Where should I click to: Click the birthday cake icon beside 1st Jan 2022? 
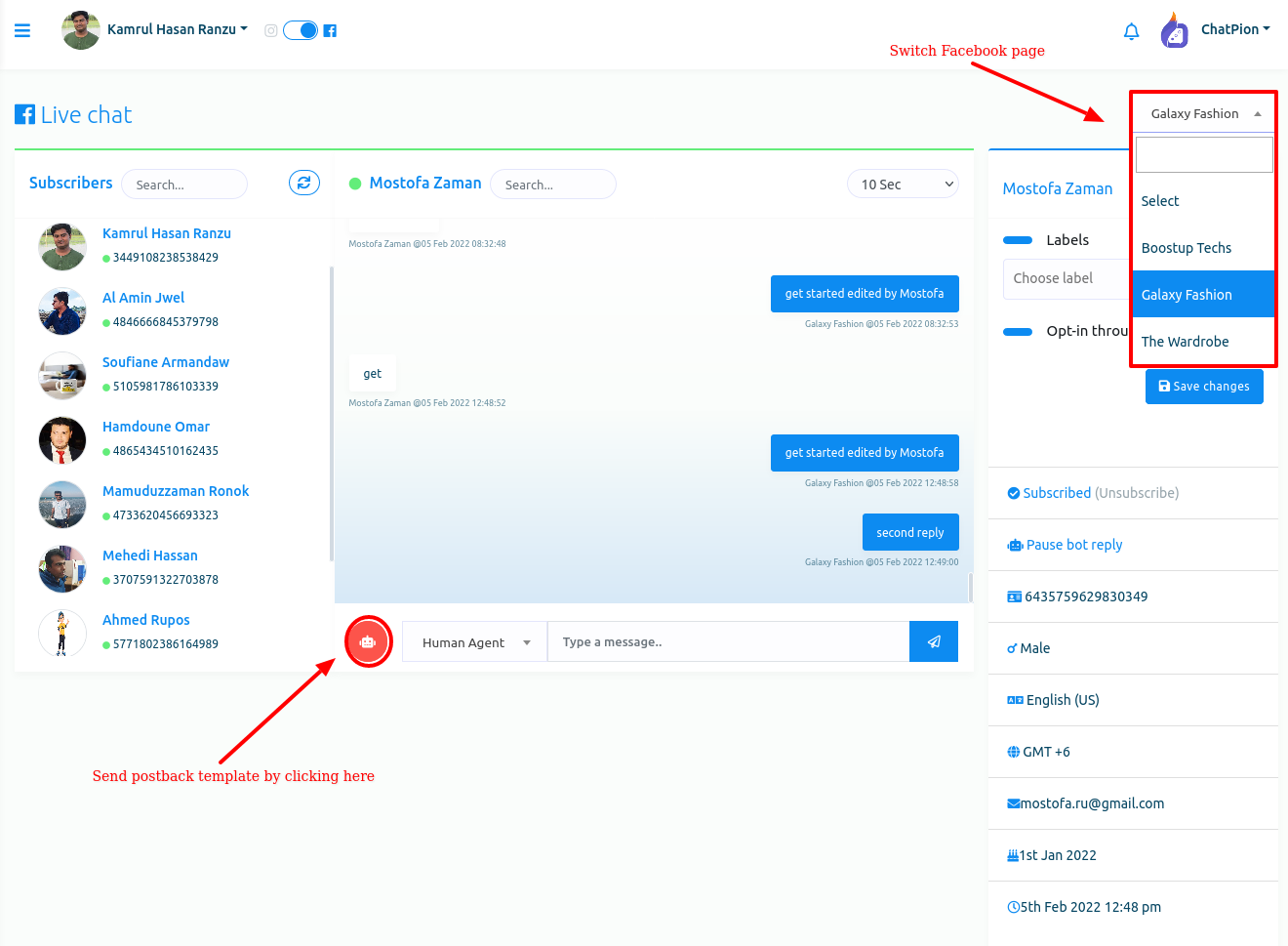(1013, 855)
